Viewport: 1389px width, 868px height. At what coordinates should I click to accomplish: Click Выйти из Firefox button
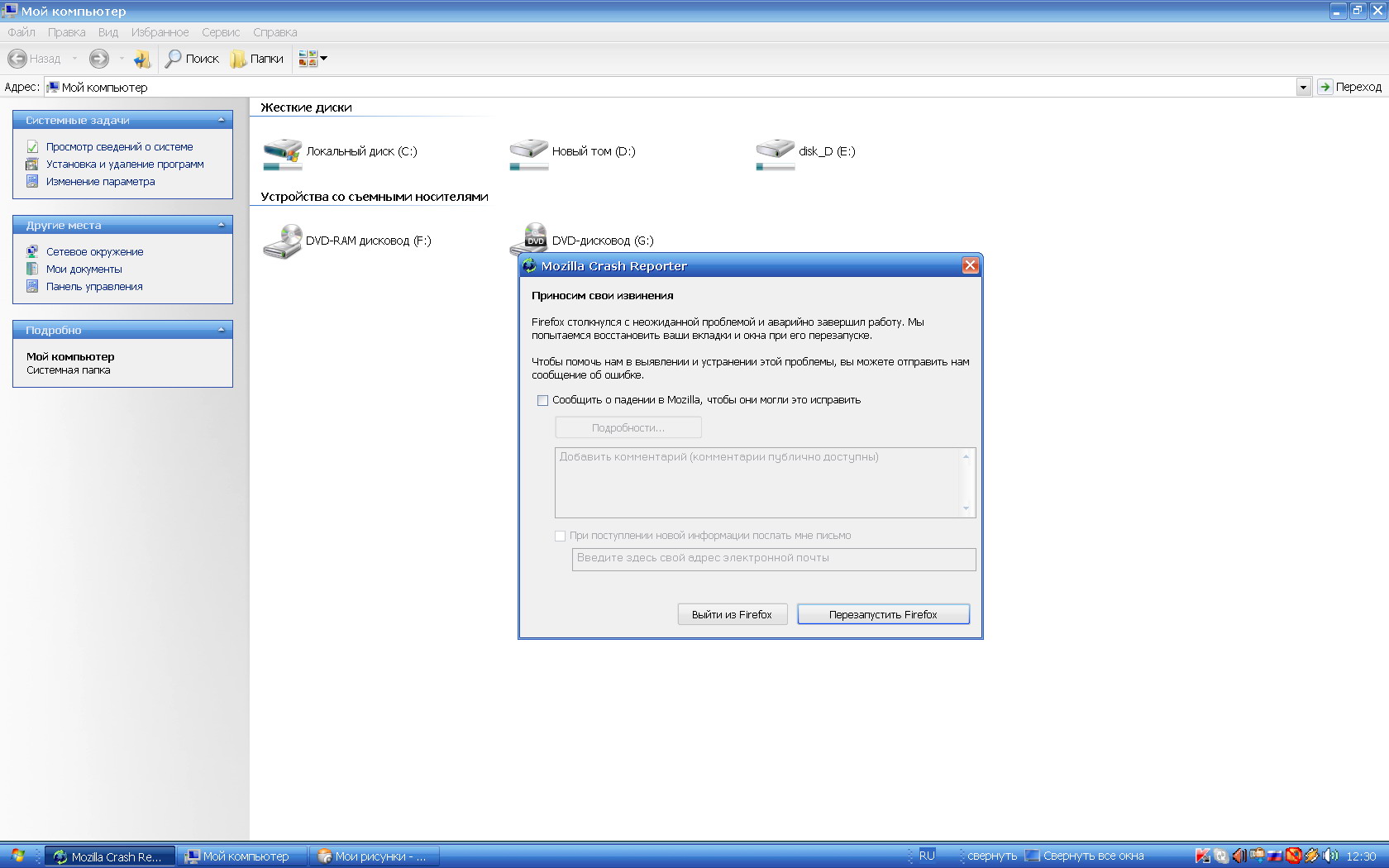(x=732, y=614)
